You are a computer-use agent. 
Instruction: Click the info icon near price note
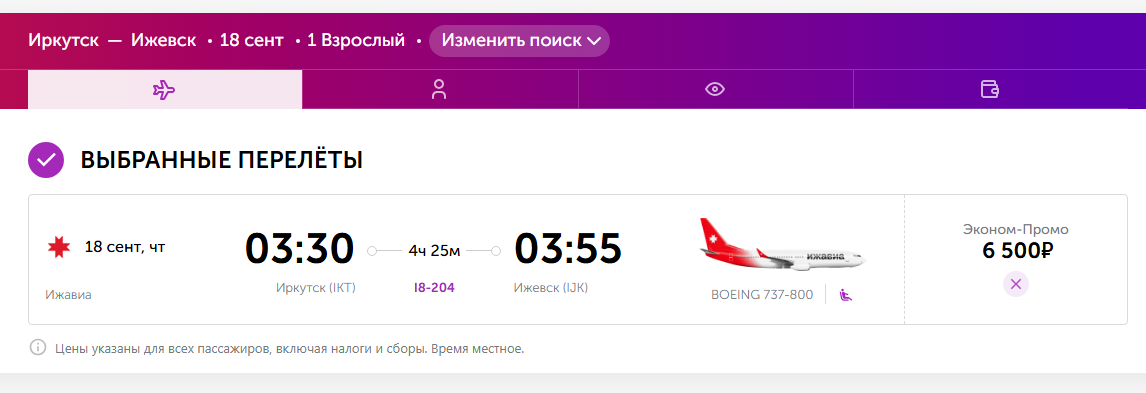click(x=37, y=348)
